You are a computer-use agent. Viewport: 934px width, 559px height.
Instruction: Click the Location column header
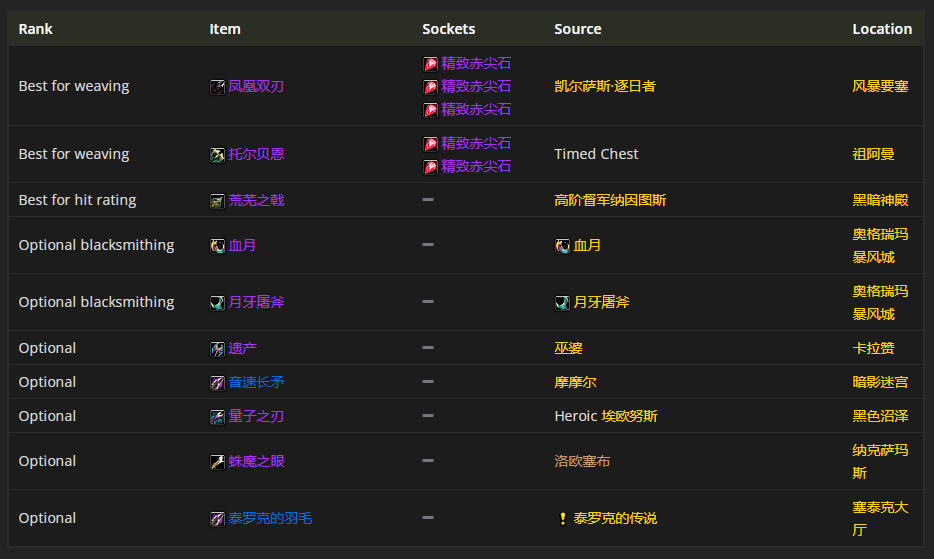[882, 29]
